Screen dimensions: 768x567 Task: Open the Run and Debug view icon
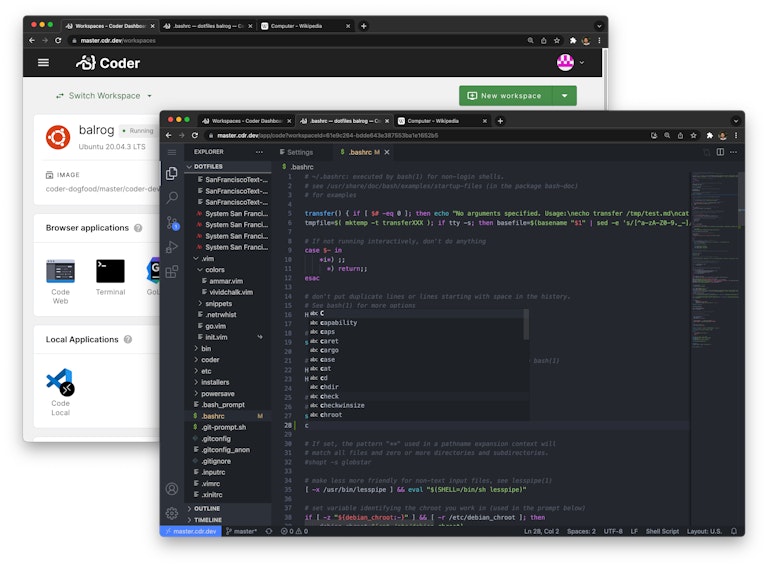tap(172, 247)
